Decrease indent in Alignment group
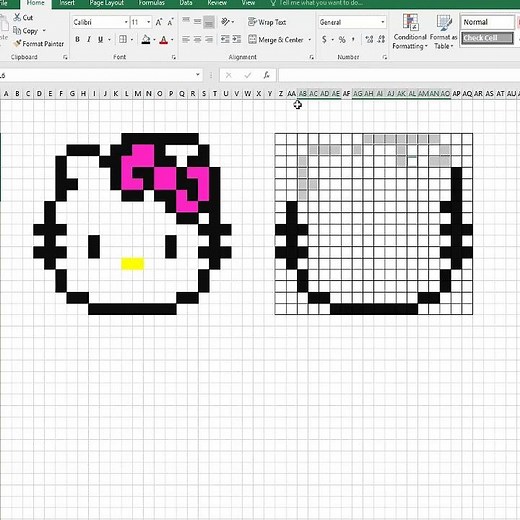520x520 pixels. 225,39
